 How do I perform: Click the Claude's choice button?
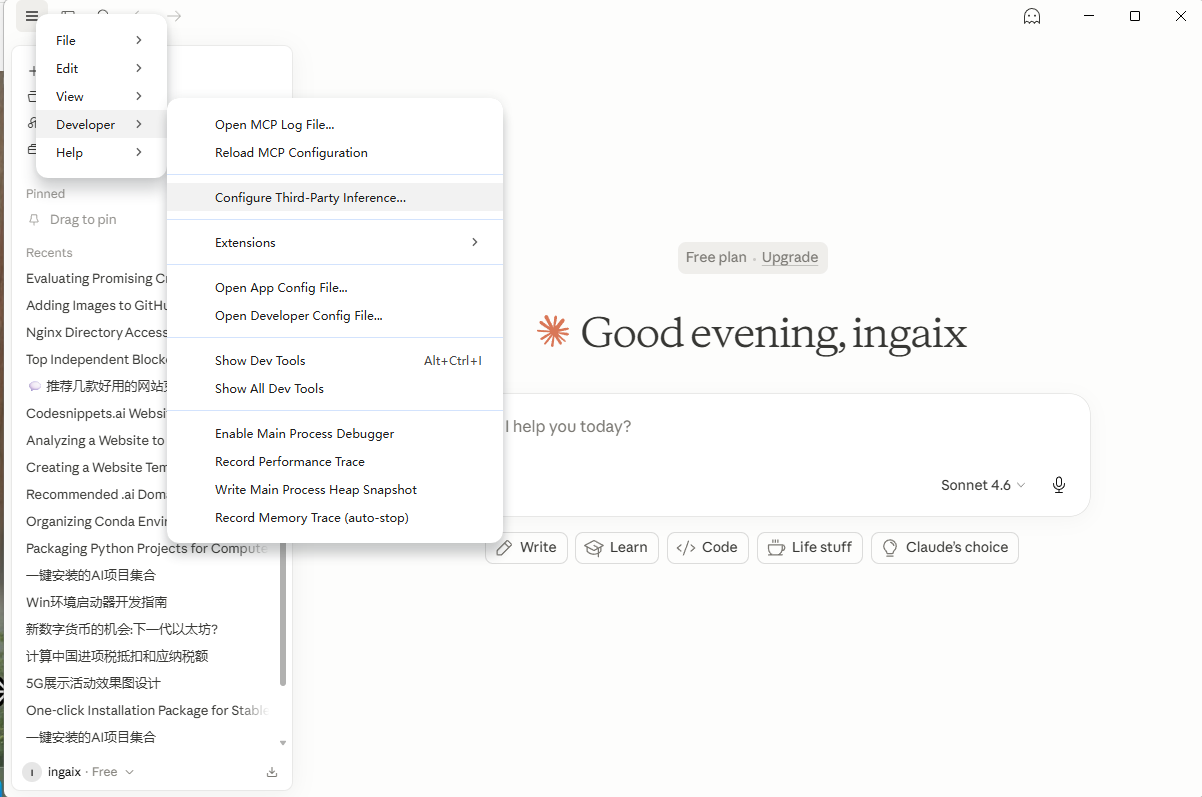tap(945, 547)
